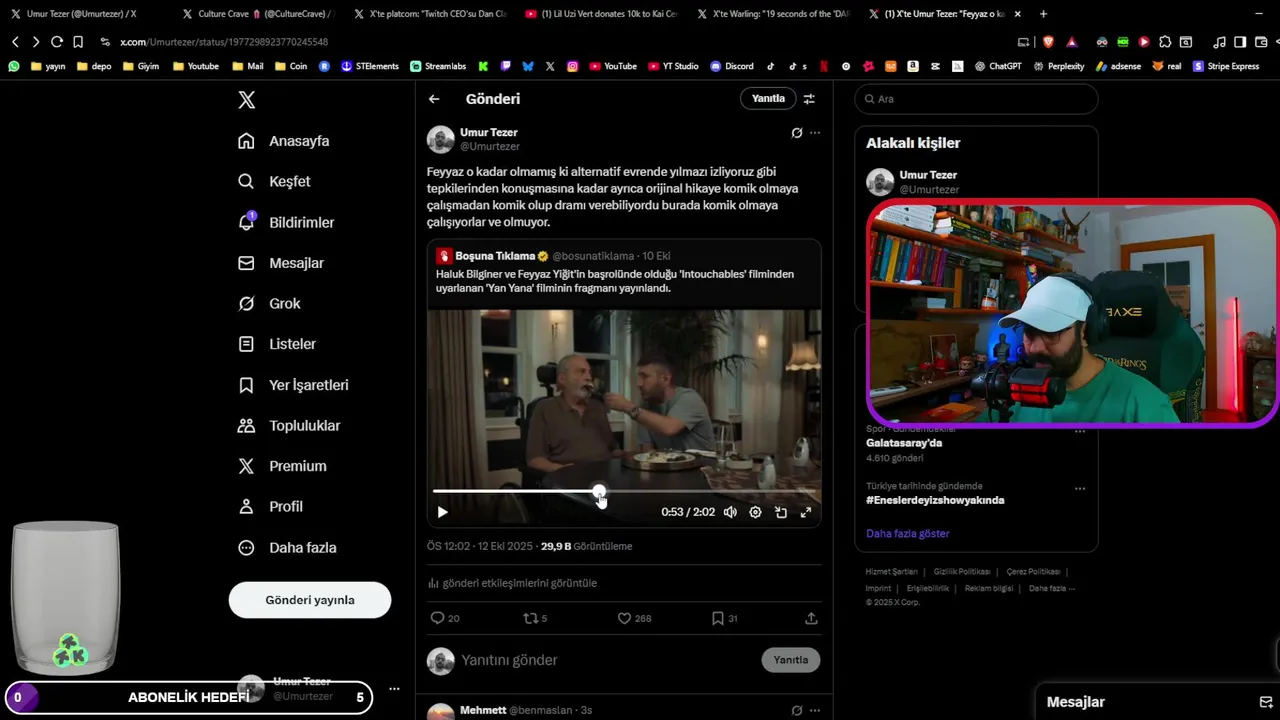Open reply sort filter icon
1280x720 pixels.
point(809,99)
